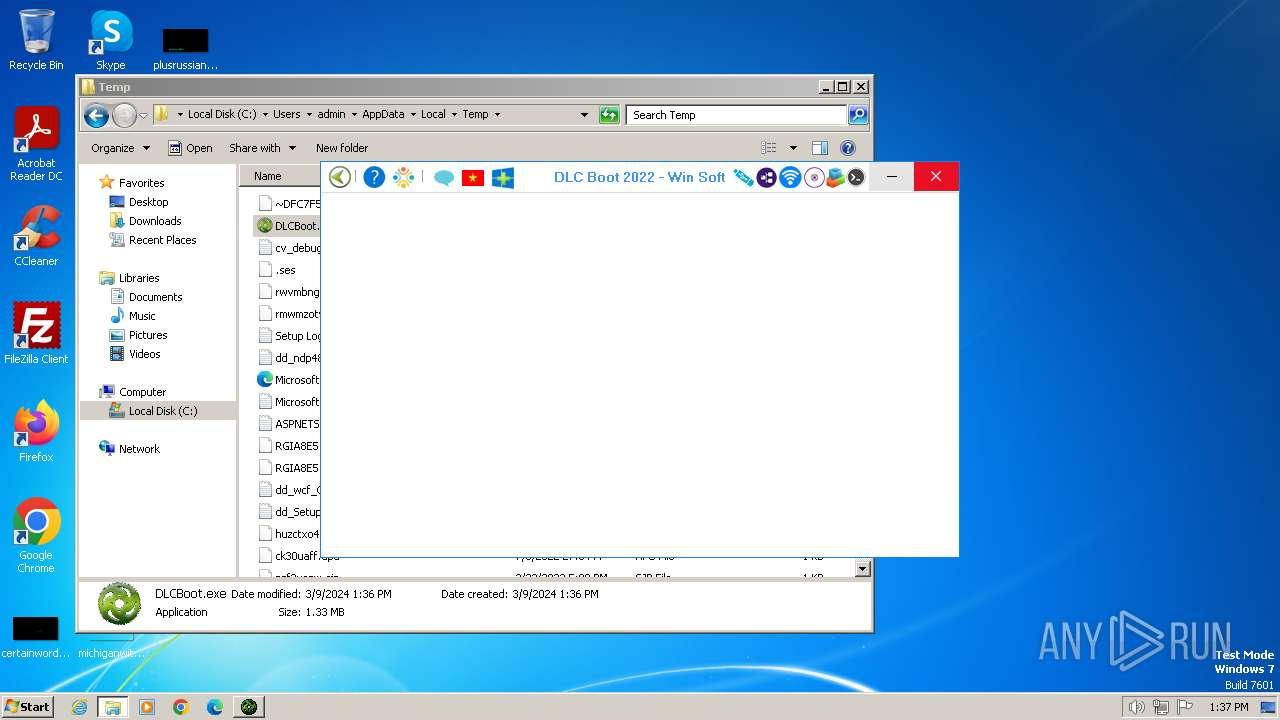
Task: Click the green back arrow in DLC Boot
Action: point(340,177)
